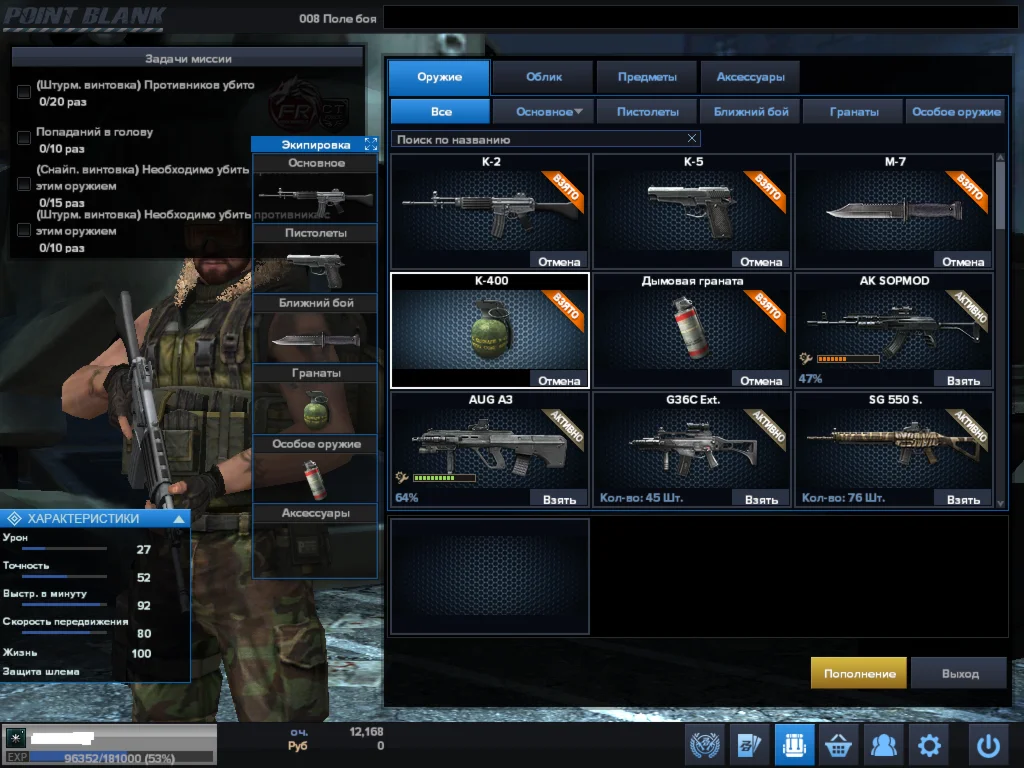Screen dimensions: 1024x768
Task: Select the smoke grenade in Особое оружие slot
Action: click(x=315, y=478)
